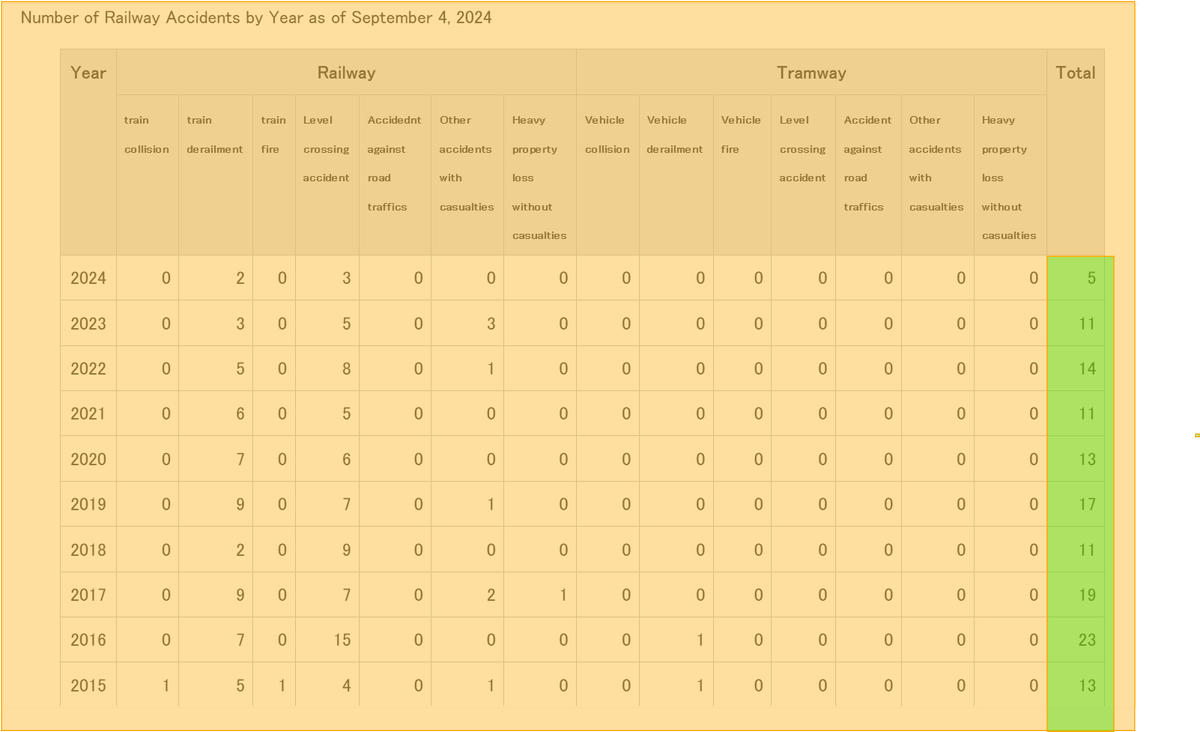Select the 'Tramway' group header
Viewport: 1200px width, 732px height.
pyautogui.click(x=811, y=72)
